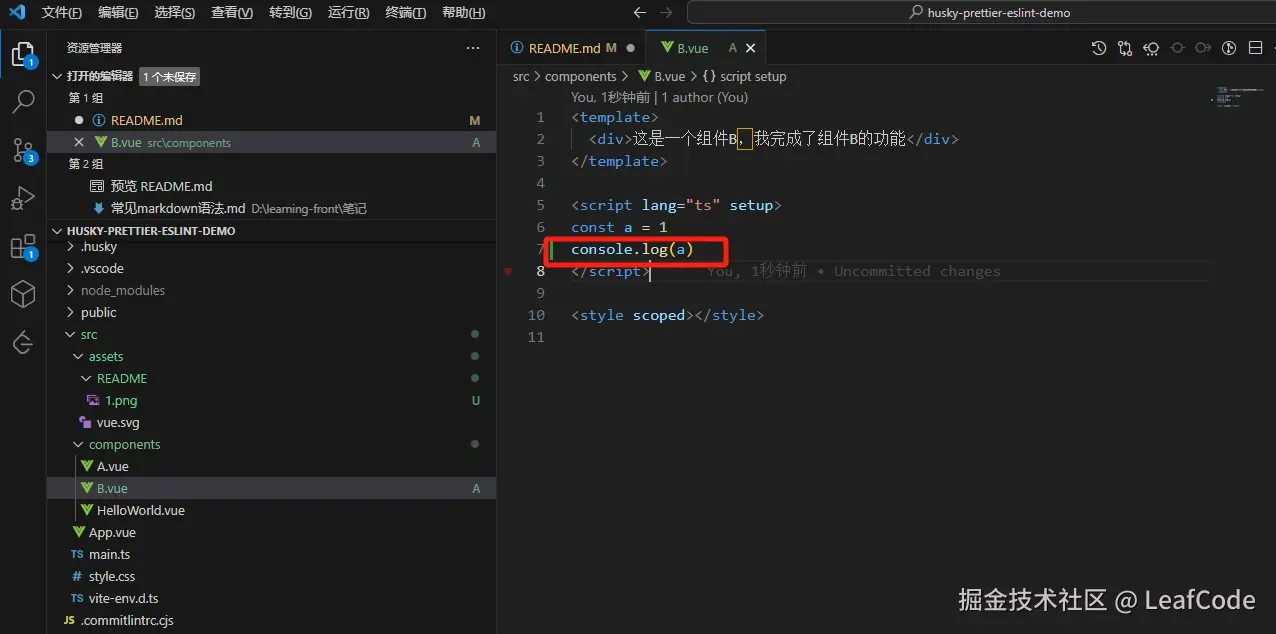This screenshot has width=1276, height=634.
Task: Open changes with compare icon in editor toolbar
Action: pos(1125,48)
